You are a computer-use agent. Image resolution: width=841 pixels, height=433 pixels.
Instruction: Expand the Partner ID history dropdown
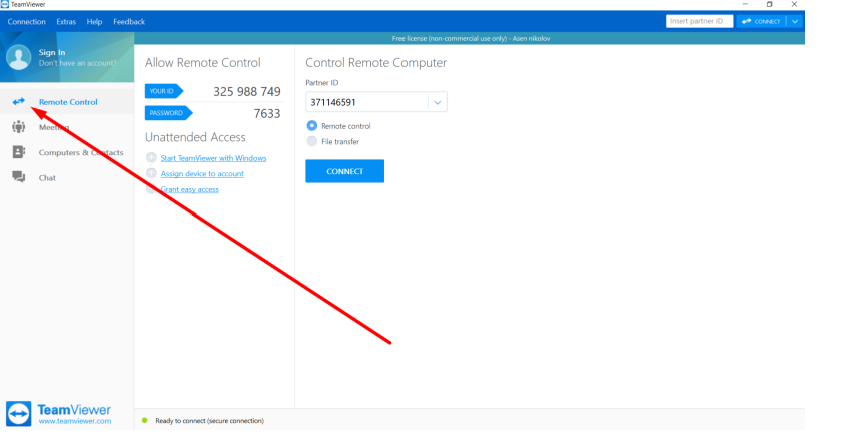point(438,102)
